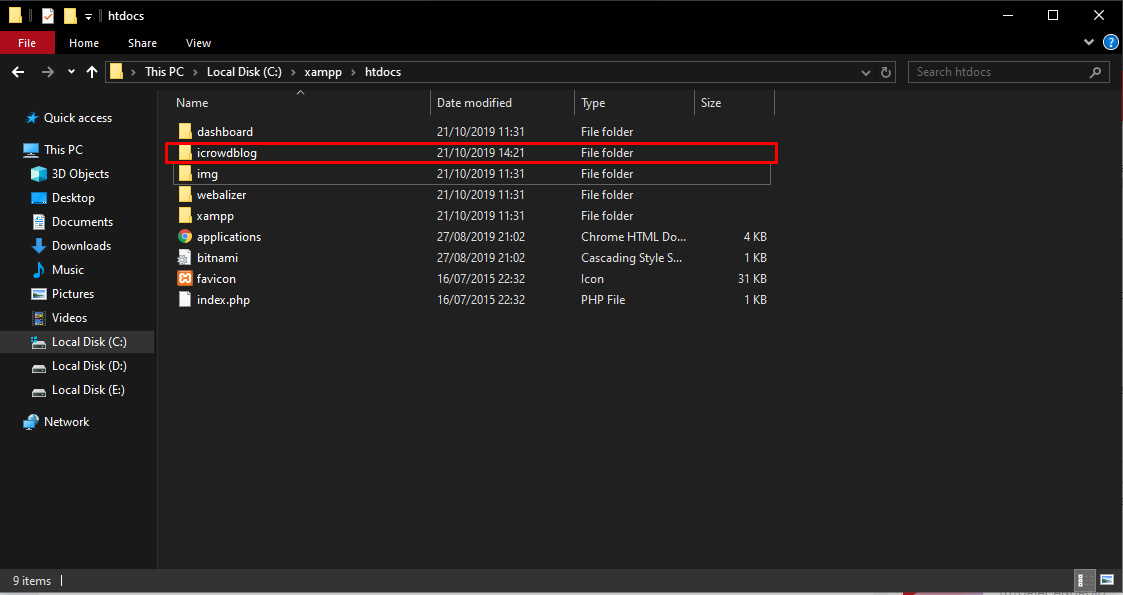Open the Share ribbon tab
This screenshot has width=1123, height=595.
143,43
